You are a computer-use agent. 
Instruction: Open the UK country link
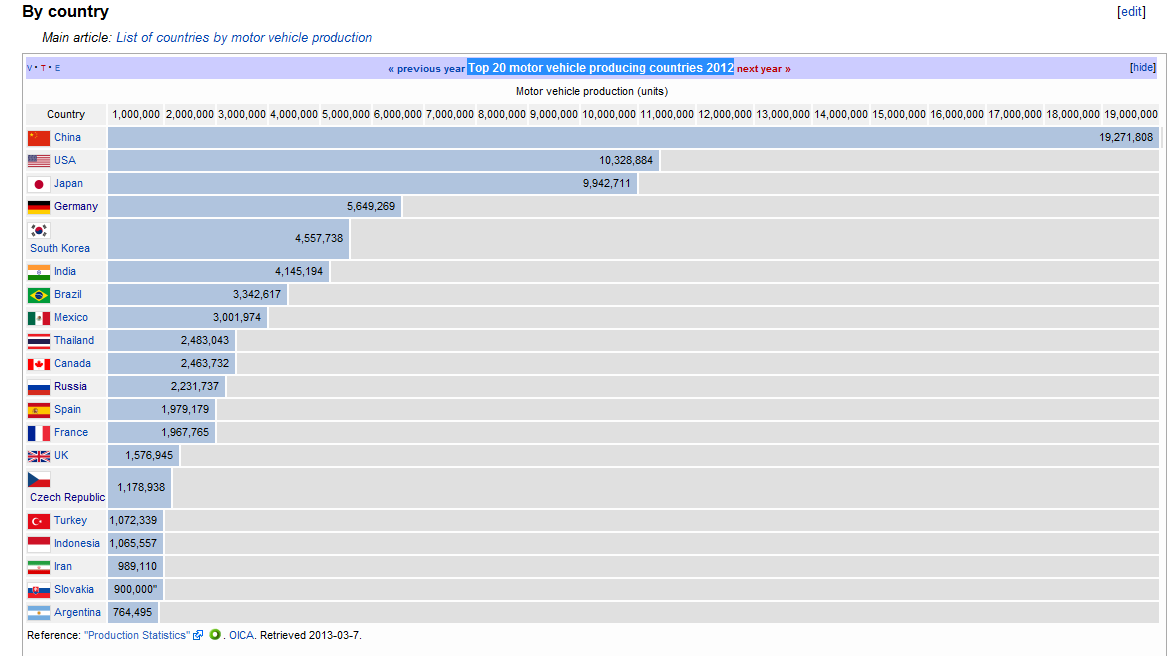[61, 455]
